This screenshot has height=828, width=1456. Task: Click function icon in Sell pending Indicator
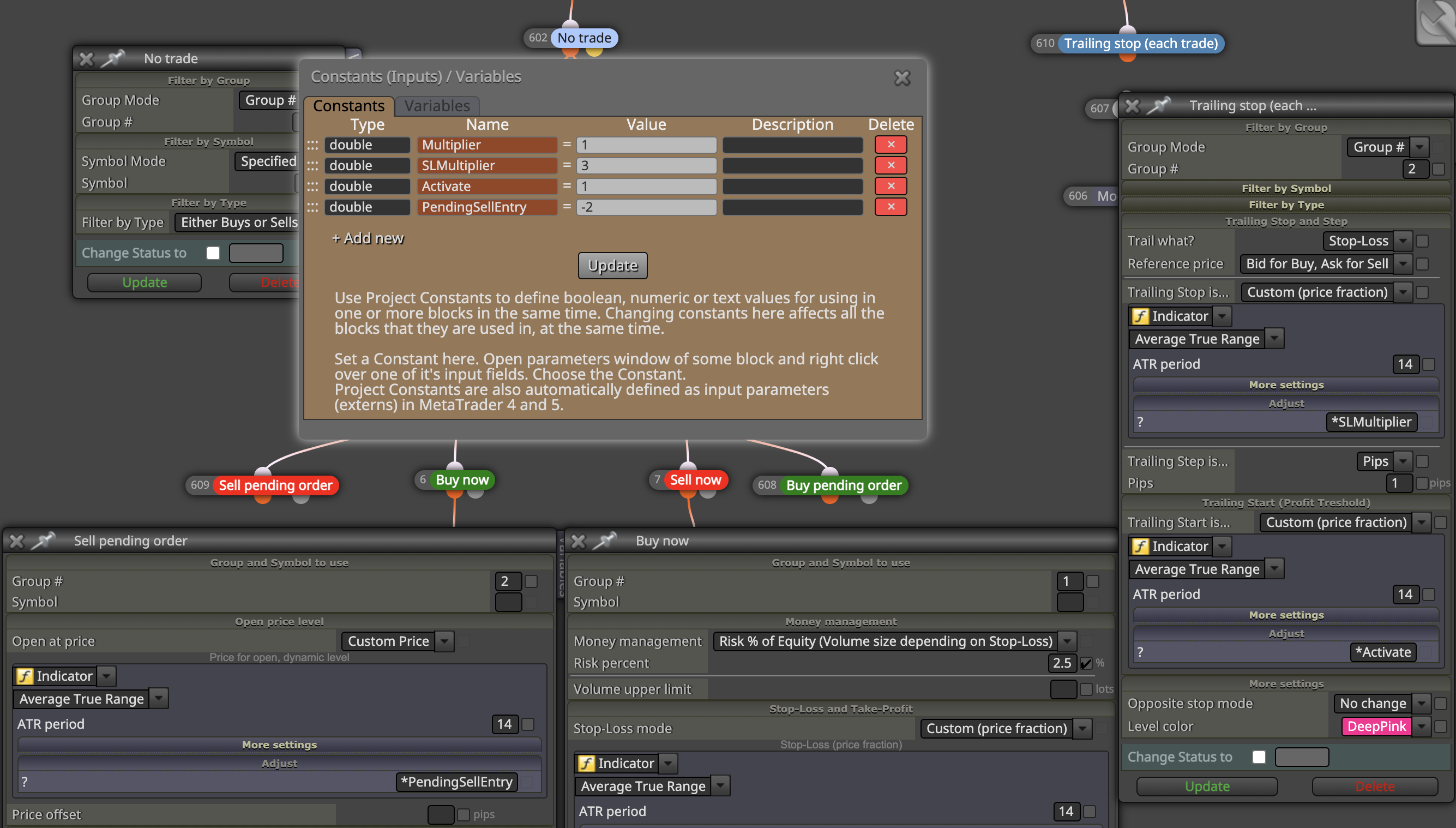click(25, 676)
